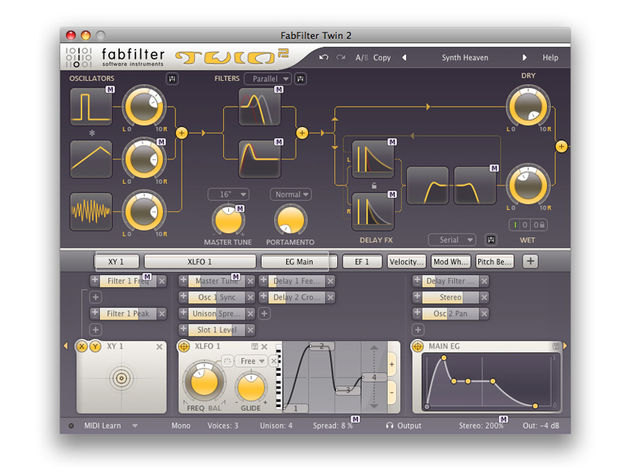
Task: Toggle Mono mode in status bar
Action: coord(181,426)
